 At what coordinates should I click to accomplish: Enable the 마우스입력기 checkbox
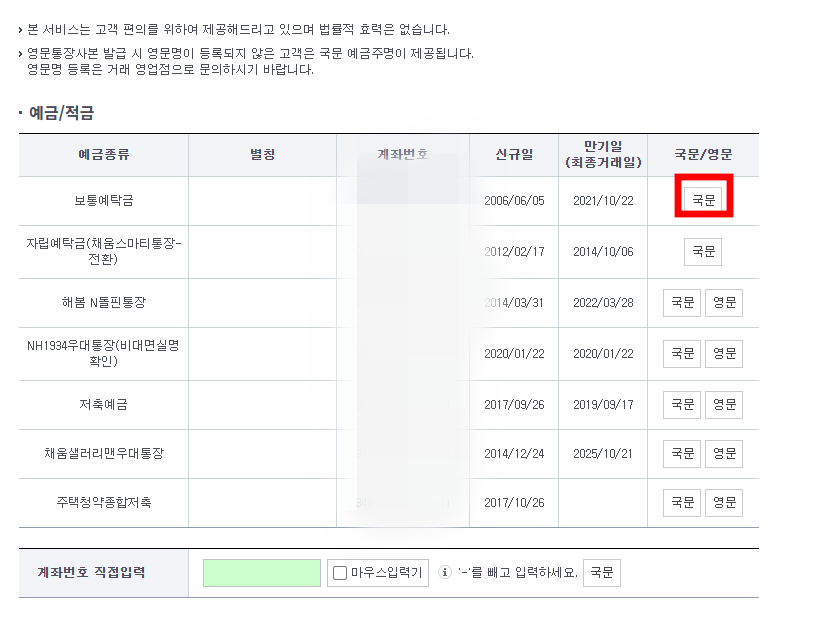click(340, 573)
